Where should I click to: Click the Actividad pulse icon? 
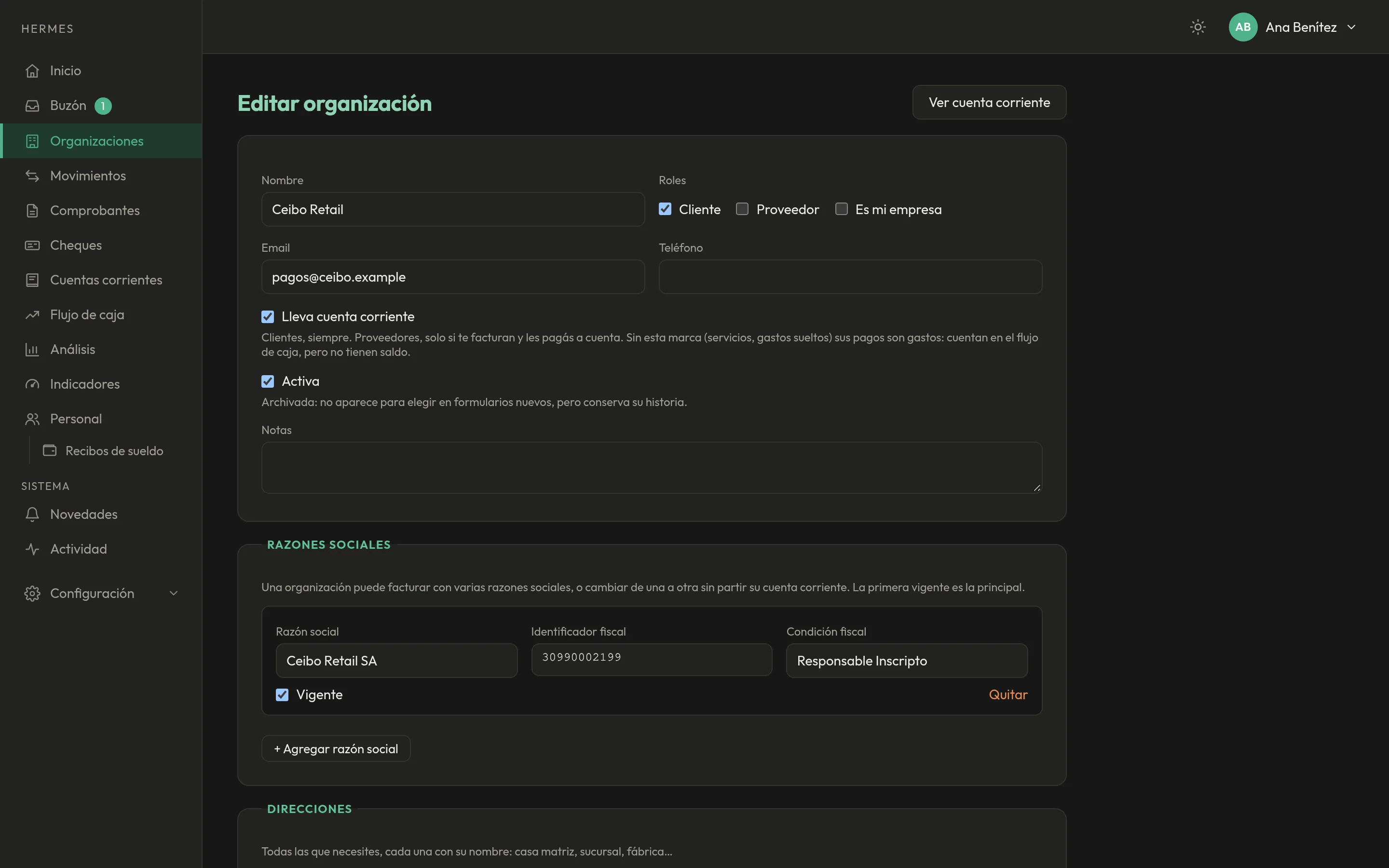point(32,549)
